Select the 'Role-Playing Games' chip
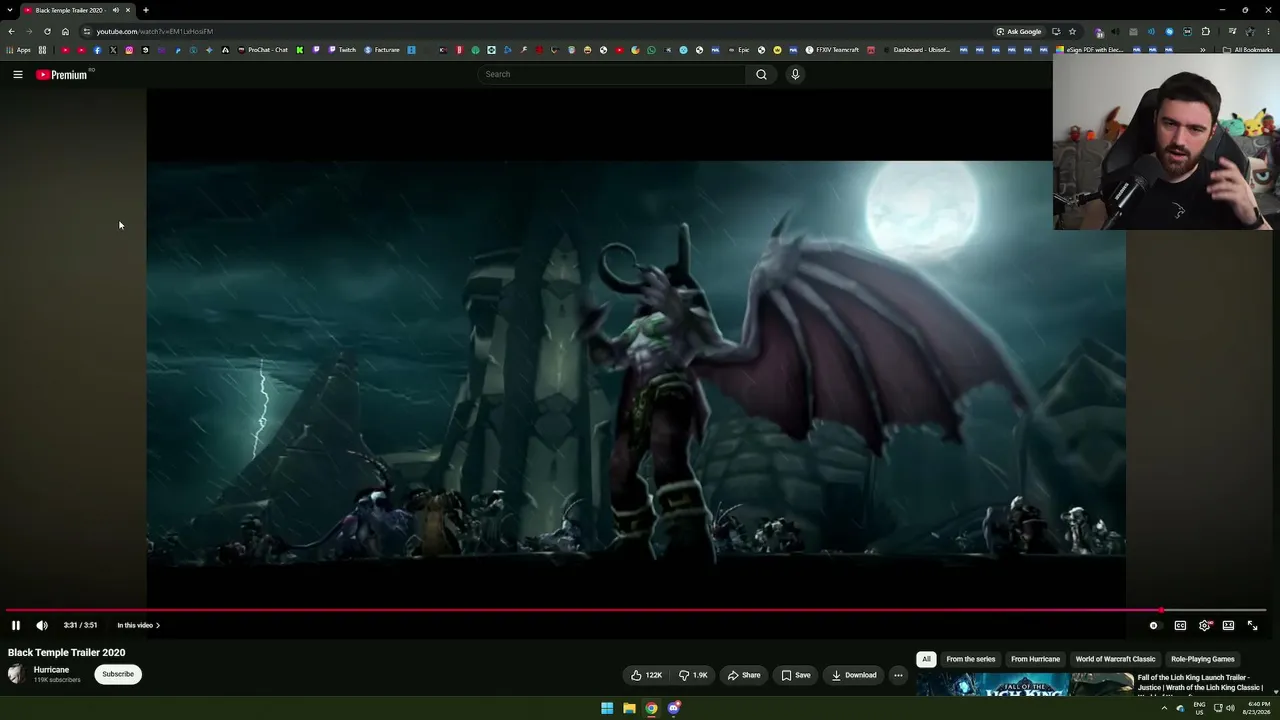This screenshot has width=1280, height=720. [x=1203, y=659]
